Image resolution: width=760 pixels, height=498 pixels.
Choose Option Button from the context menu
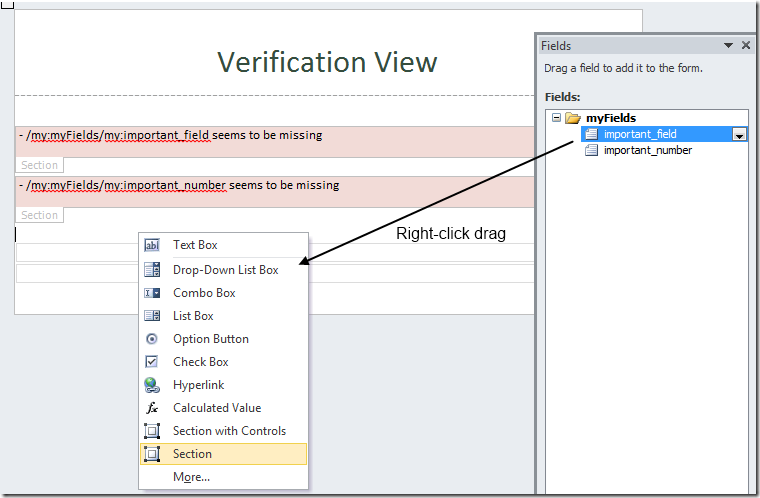point(210,339)
